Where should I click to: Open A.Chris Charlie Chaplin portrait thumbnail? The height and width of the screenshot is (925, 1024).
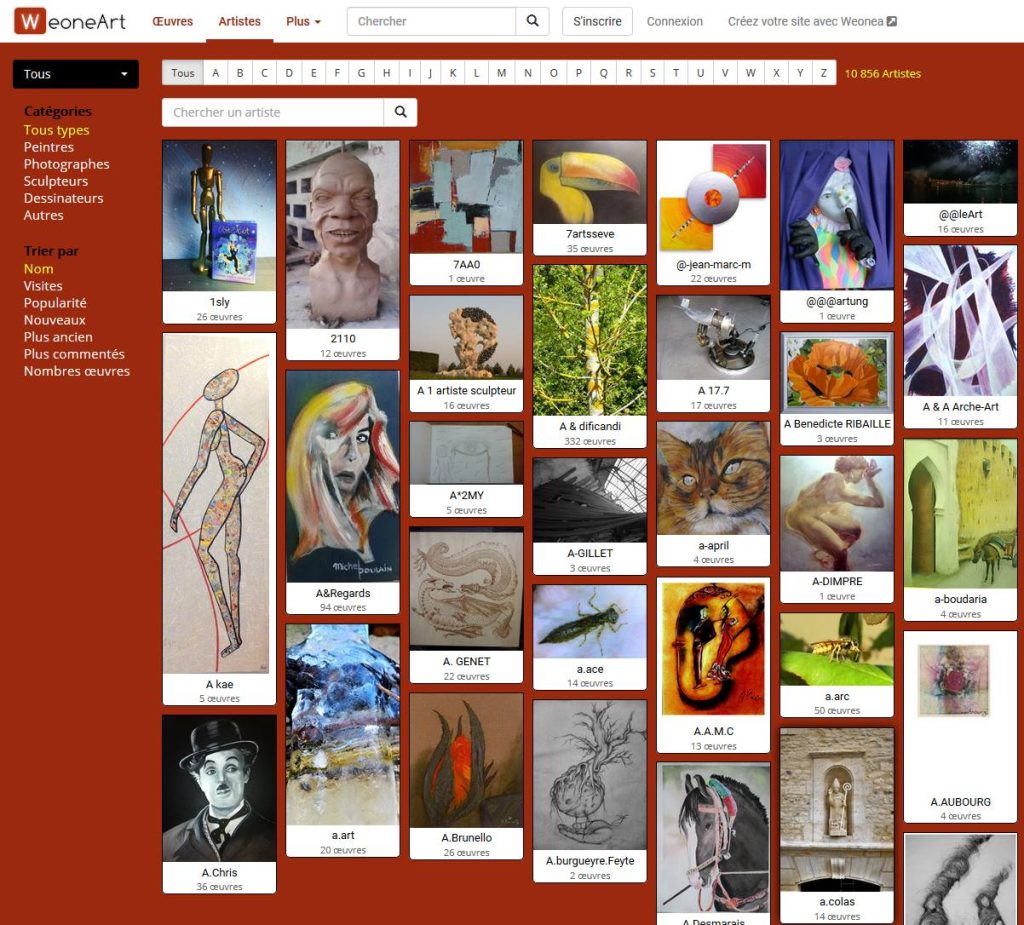[x=219, y=788]
